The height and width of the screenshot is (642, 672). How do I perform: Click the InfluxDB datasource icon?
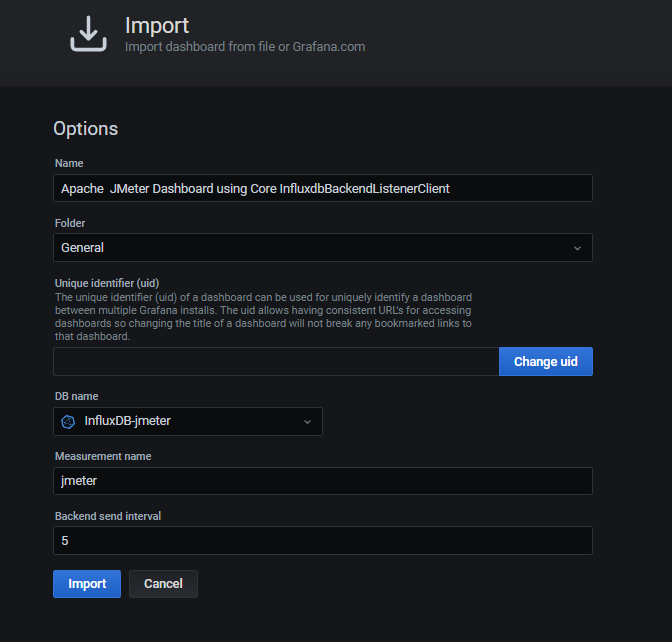68,421
